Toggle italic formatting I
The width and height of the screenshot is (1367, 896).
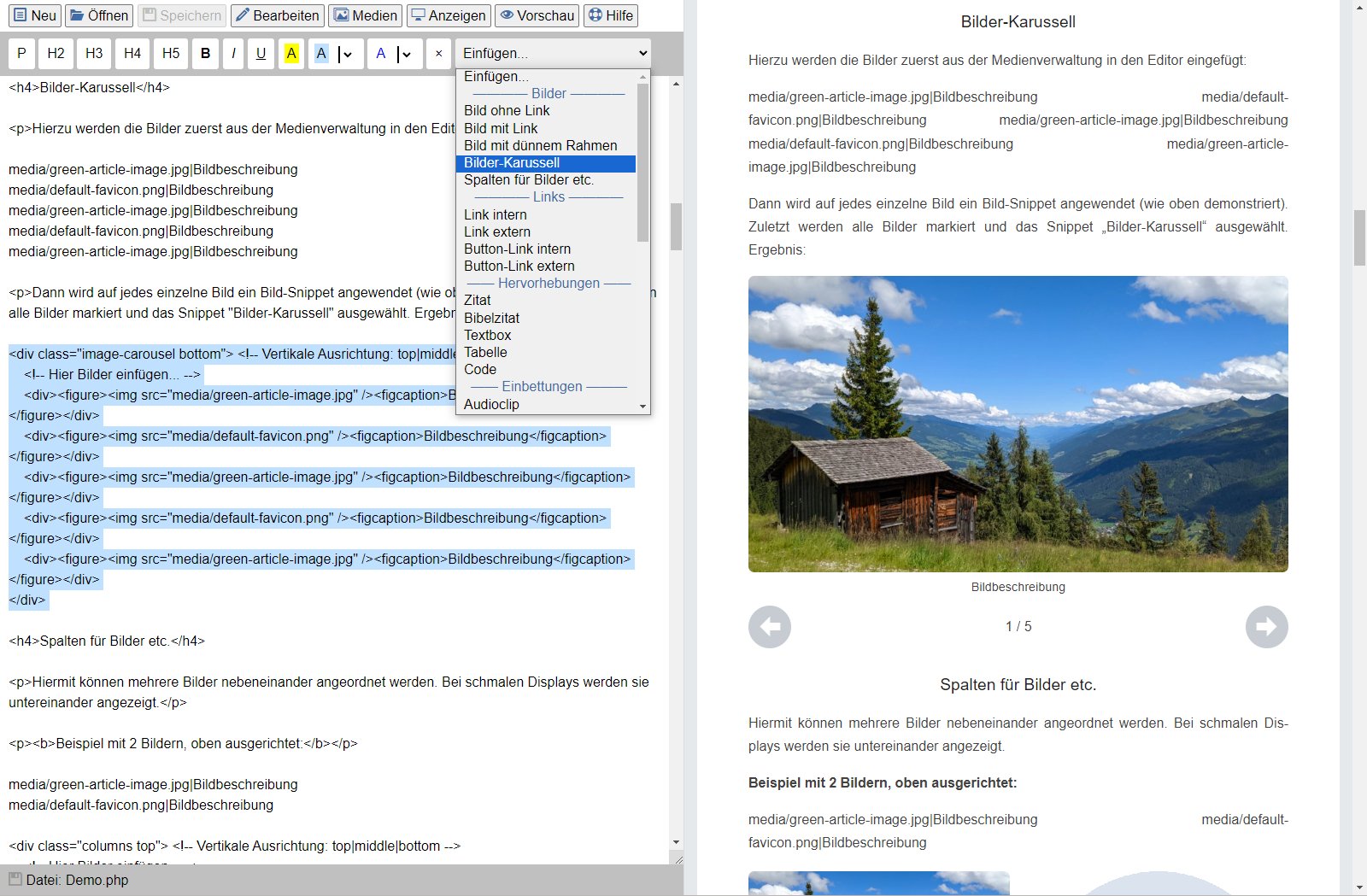tap(233, 53)
